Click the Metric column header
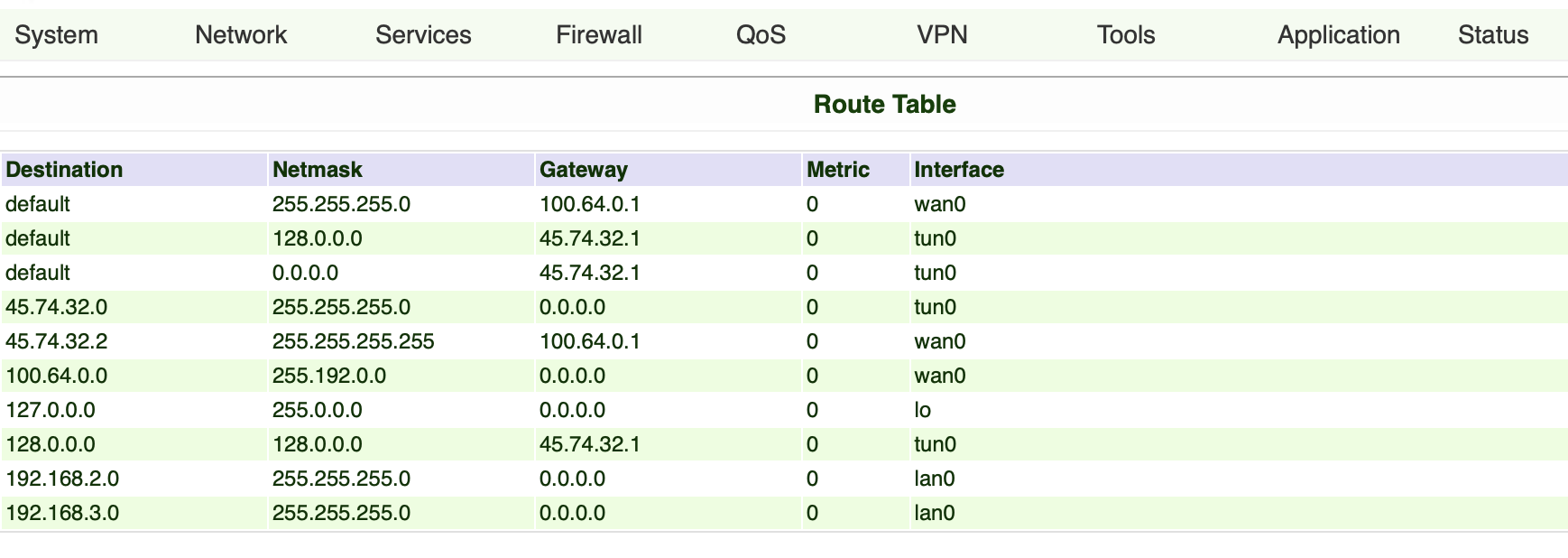 coord(838,170)
